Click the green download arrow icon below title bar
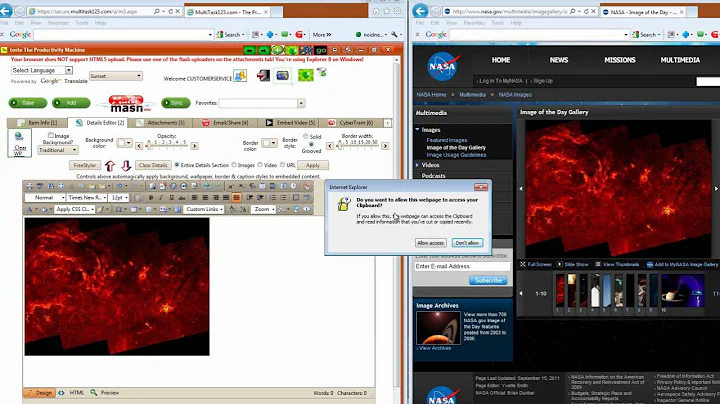Screen dimensions: 720x404 306,75
